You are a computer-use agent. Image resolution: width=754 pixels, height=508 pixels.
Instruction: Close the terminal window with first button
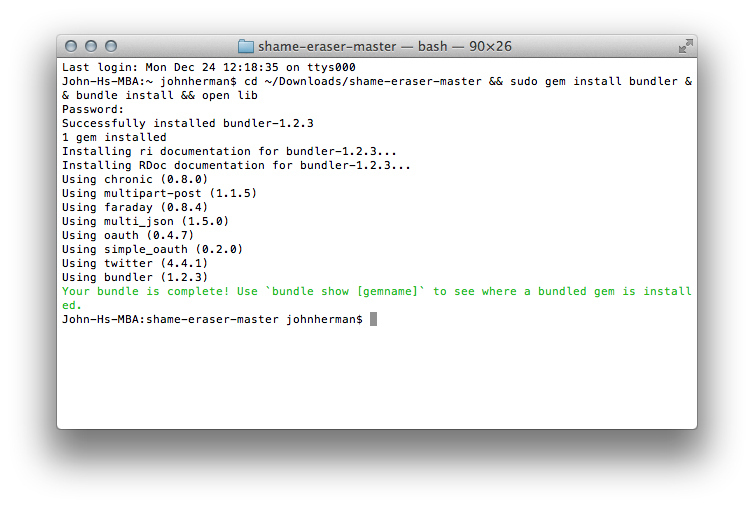71,46
